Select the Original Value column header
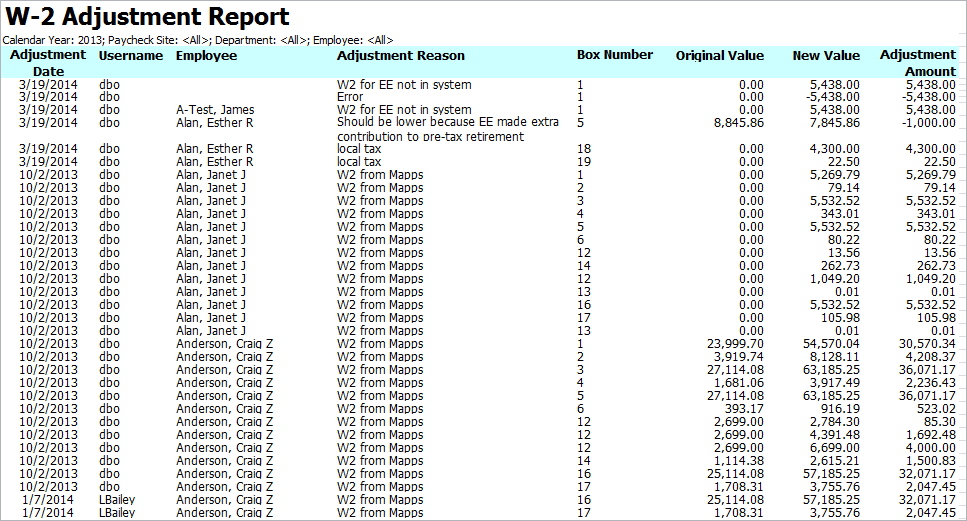 click(x=720, y=56)
